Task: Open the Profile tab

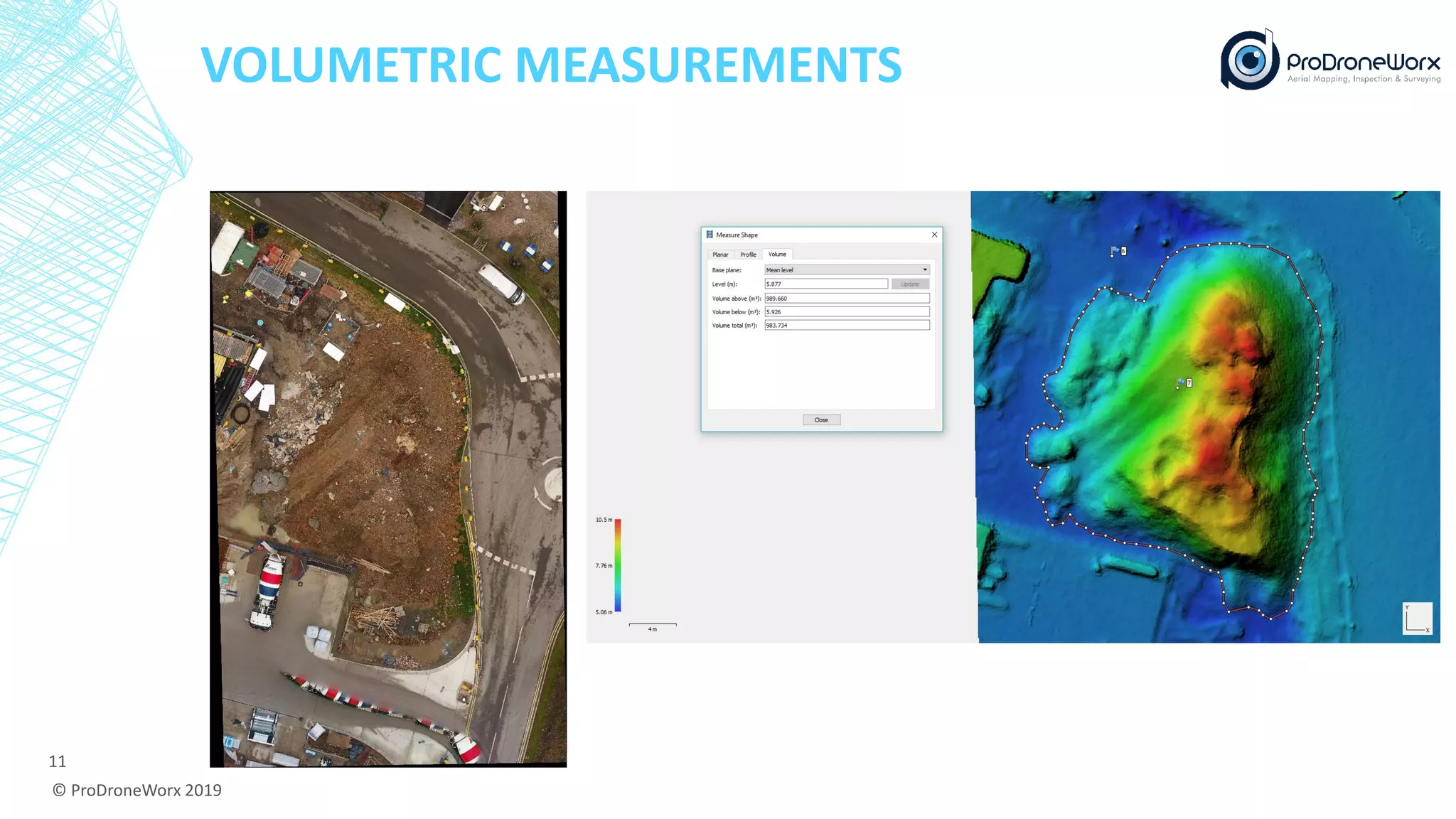Action: click(x=748, y=255)
